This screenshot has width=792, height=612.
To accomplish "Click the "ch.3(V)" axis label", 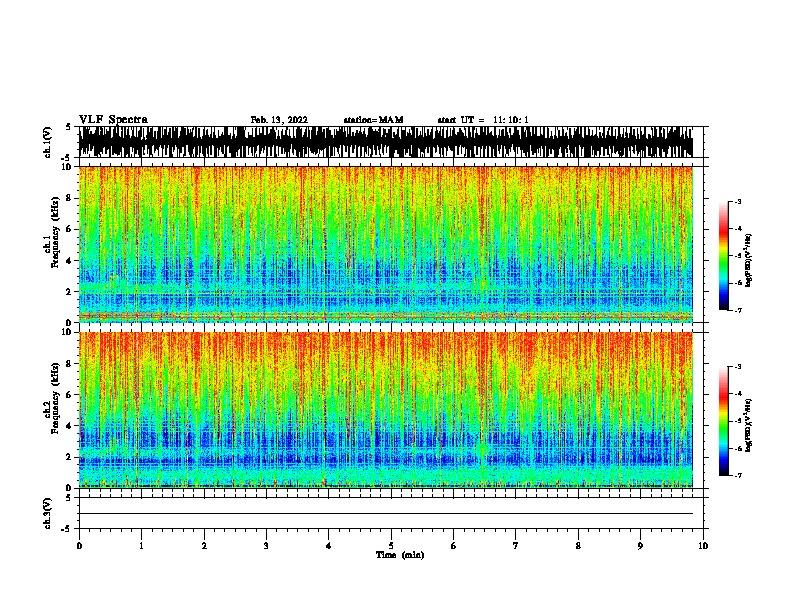I will pos(47,513).
